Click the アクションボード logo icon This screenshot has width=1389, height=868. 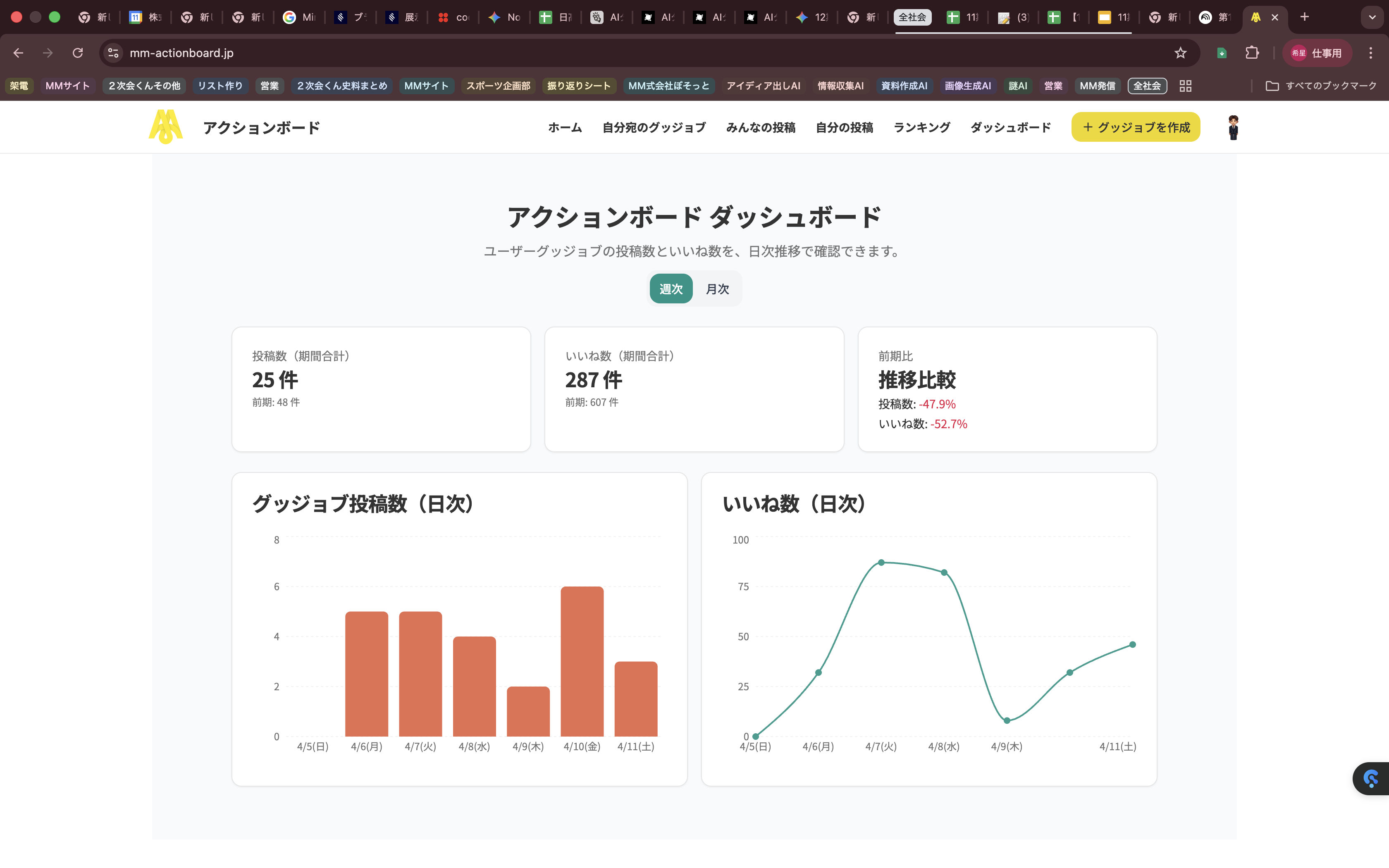coord(165,127)
